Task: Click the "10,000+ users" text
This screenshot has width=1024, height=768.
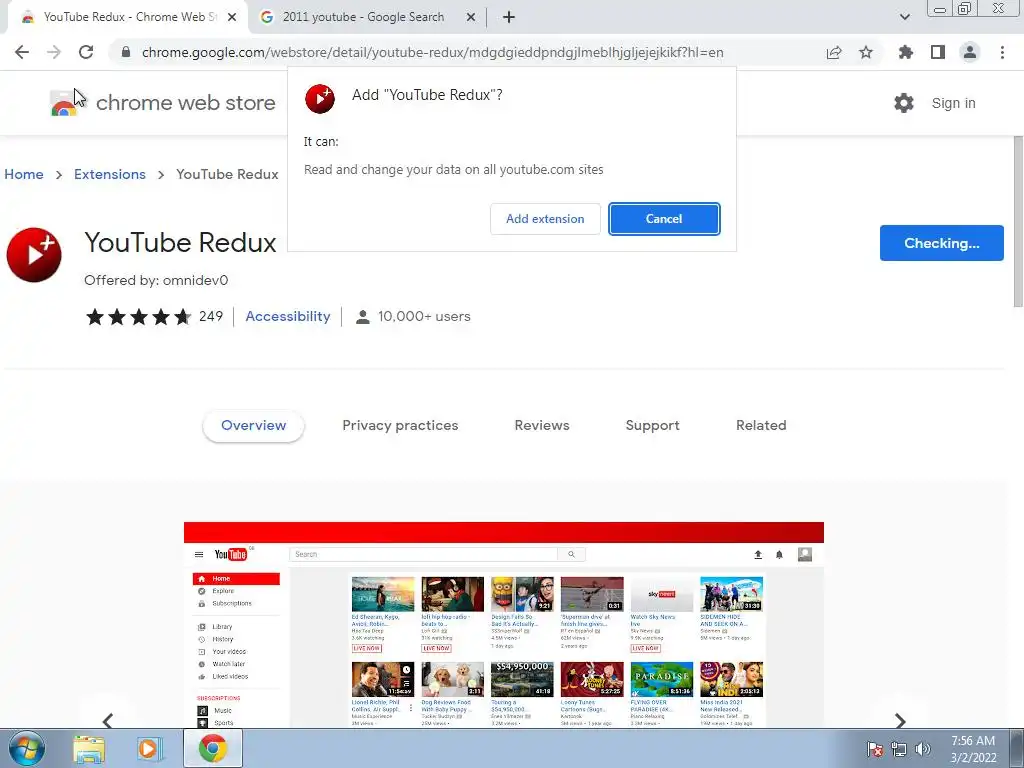Action: coord(424,317)
